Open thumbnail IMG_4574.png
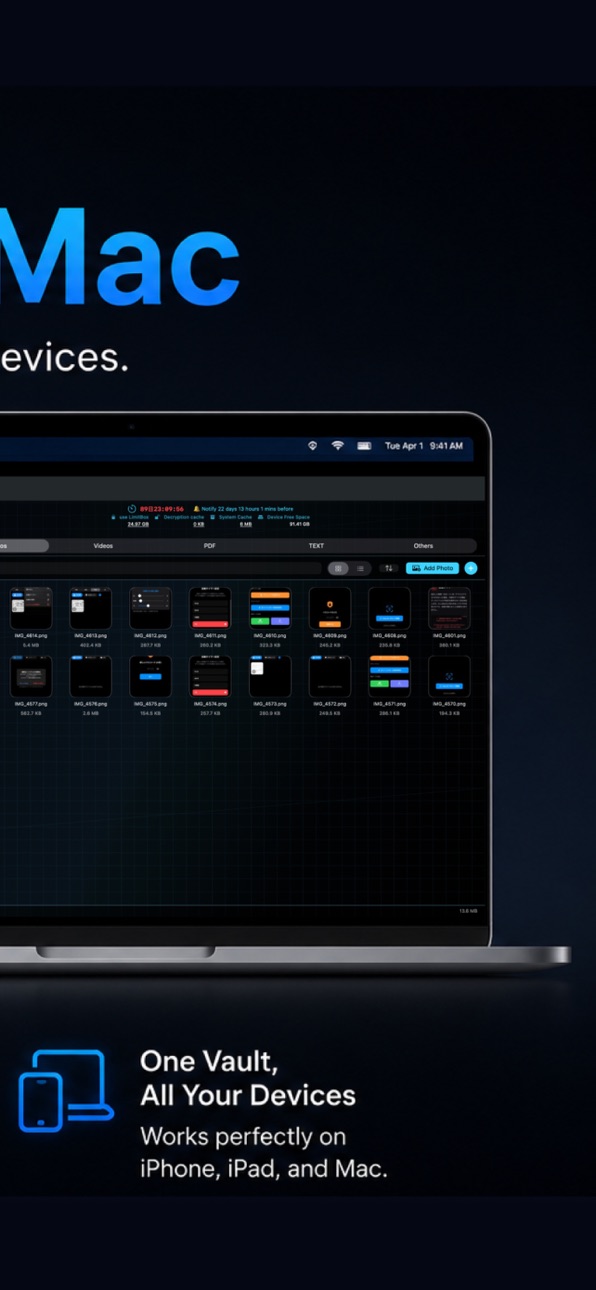 click(x=210, y=677)
